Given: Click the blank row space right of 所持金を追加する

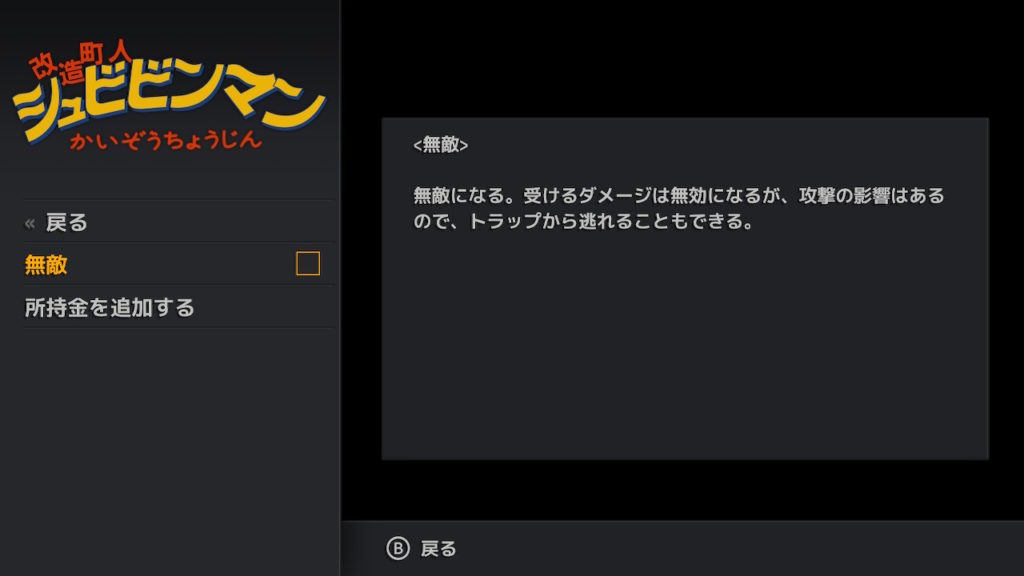Looking at the screenshot, I should pos(264,307).
